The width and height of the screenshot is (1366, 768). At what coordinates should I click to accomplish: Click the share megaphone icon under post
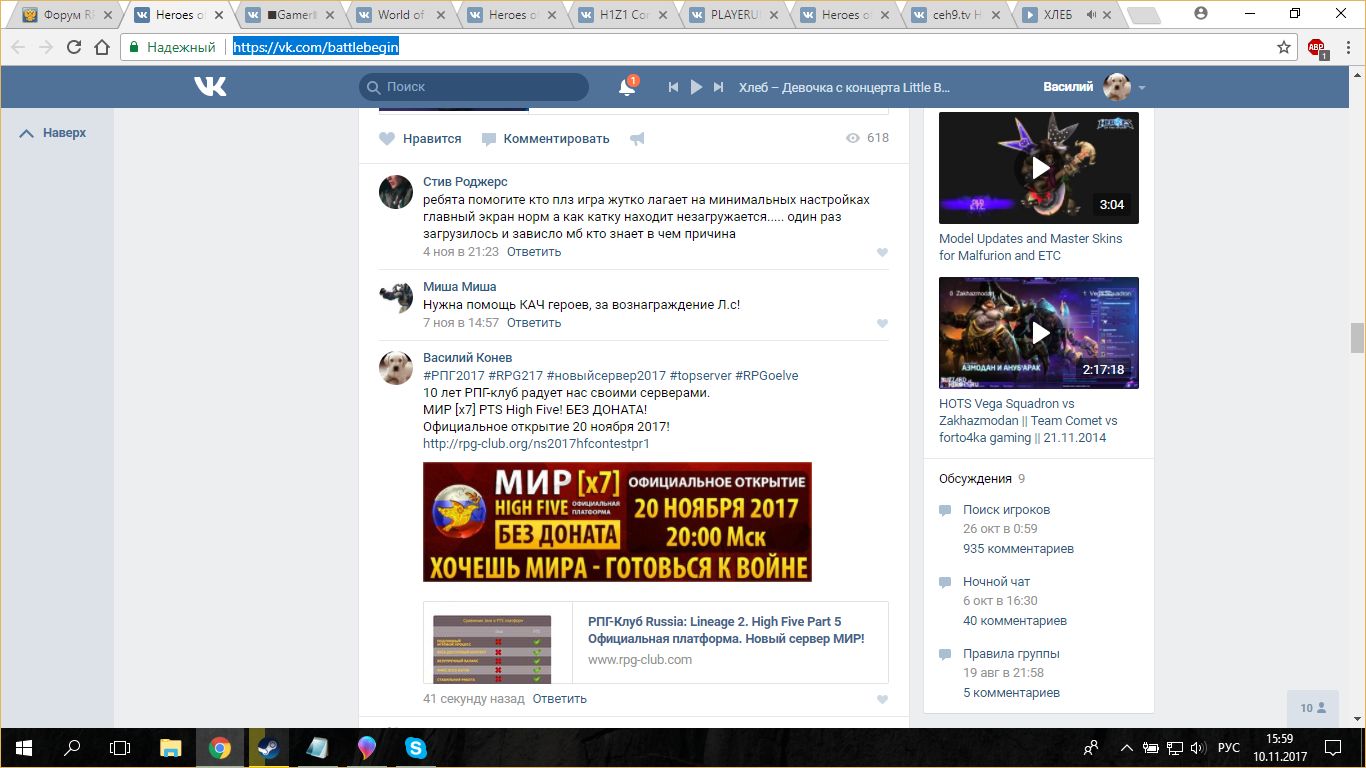tap(637, 139)
